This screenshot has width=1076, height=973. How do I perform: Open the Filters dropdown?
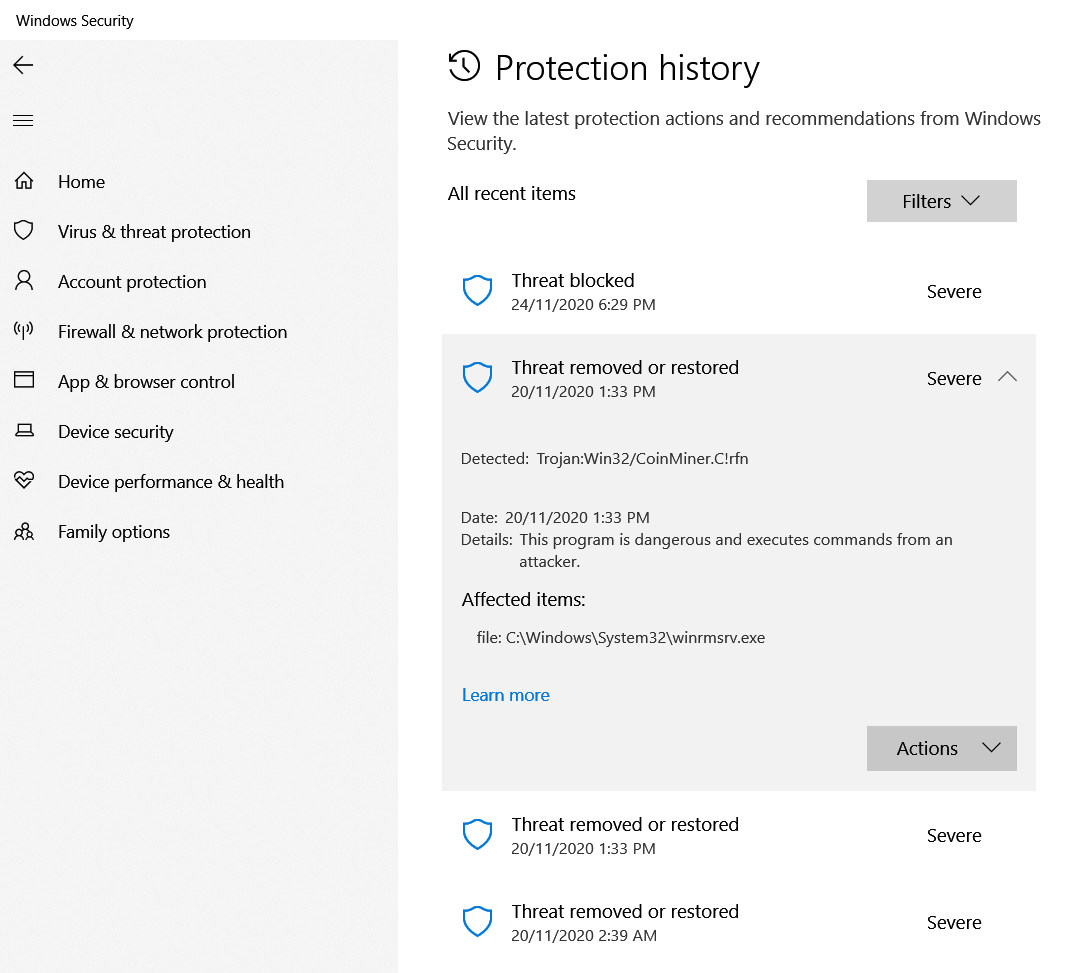[942, 201]
